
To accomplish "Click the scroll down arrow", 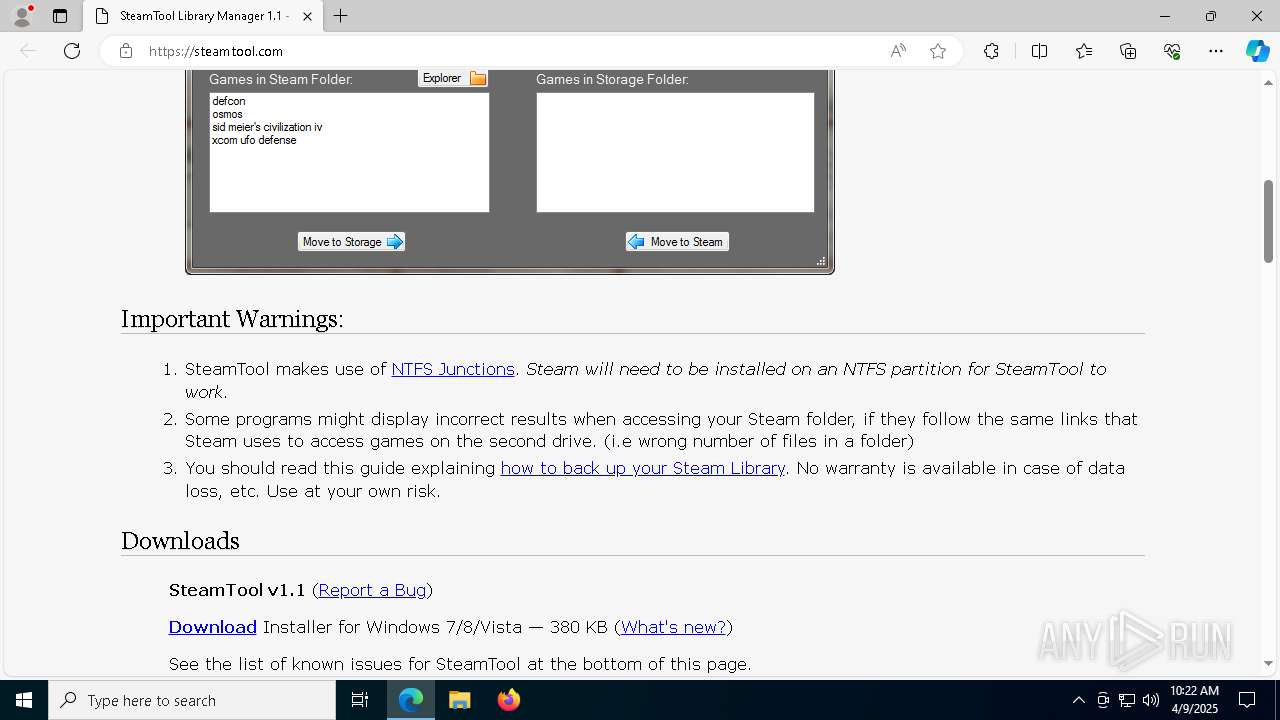I will point(1268,663).
